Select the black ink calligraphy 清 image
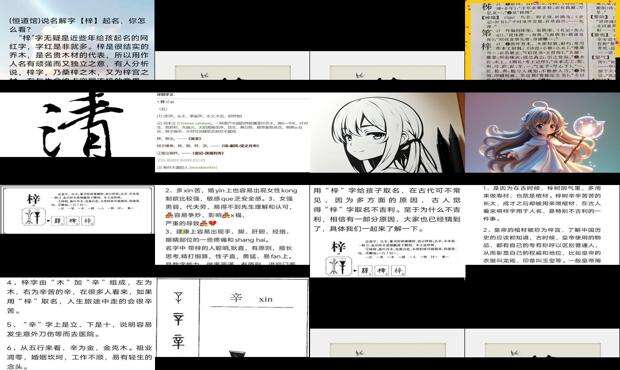The width and height of the screenshot is (620, 370). click(77, 125)
